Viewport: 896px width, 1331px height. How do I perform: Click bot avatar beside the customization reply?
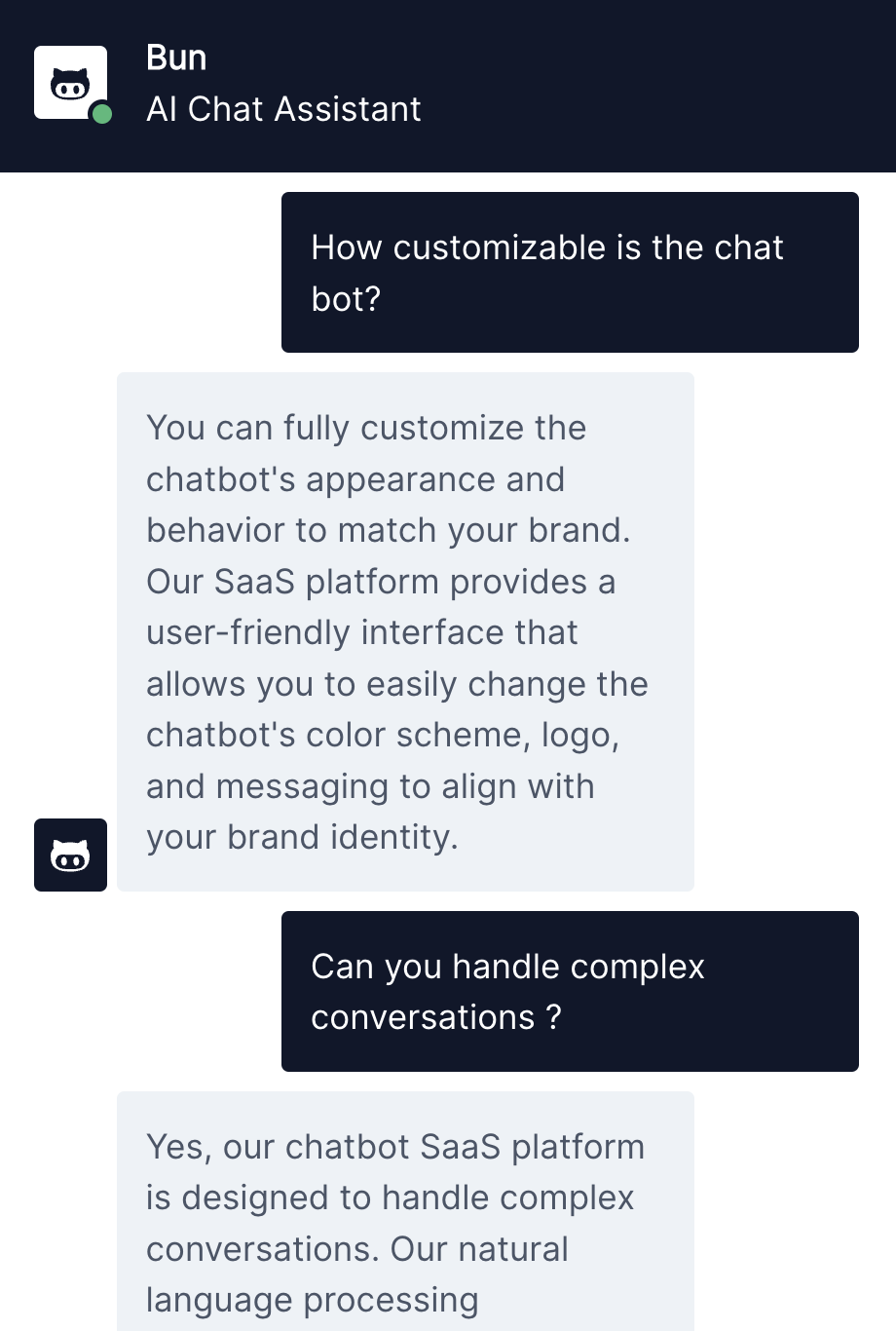[x=70, y=855]
